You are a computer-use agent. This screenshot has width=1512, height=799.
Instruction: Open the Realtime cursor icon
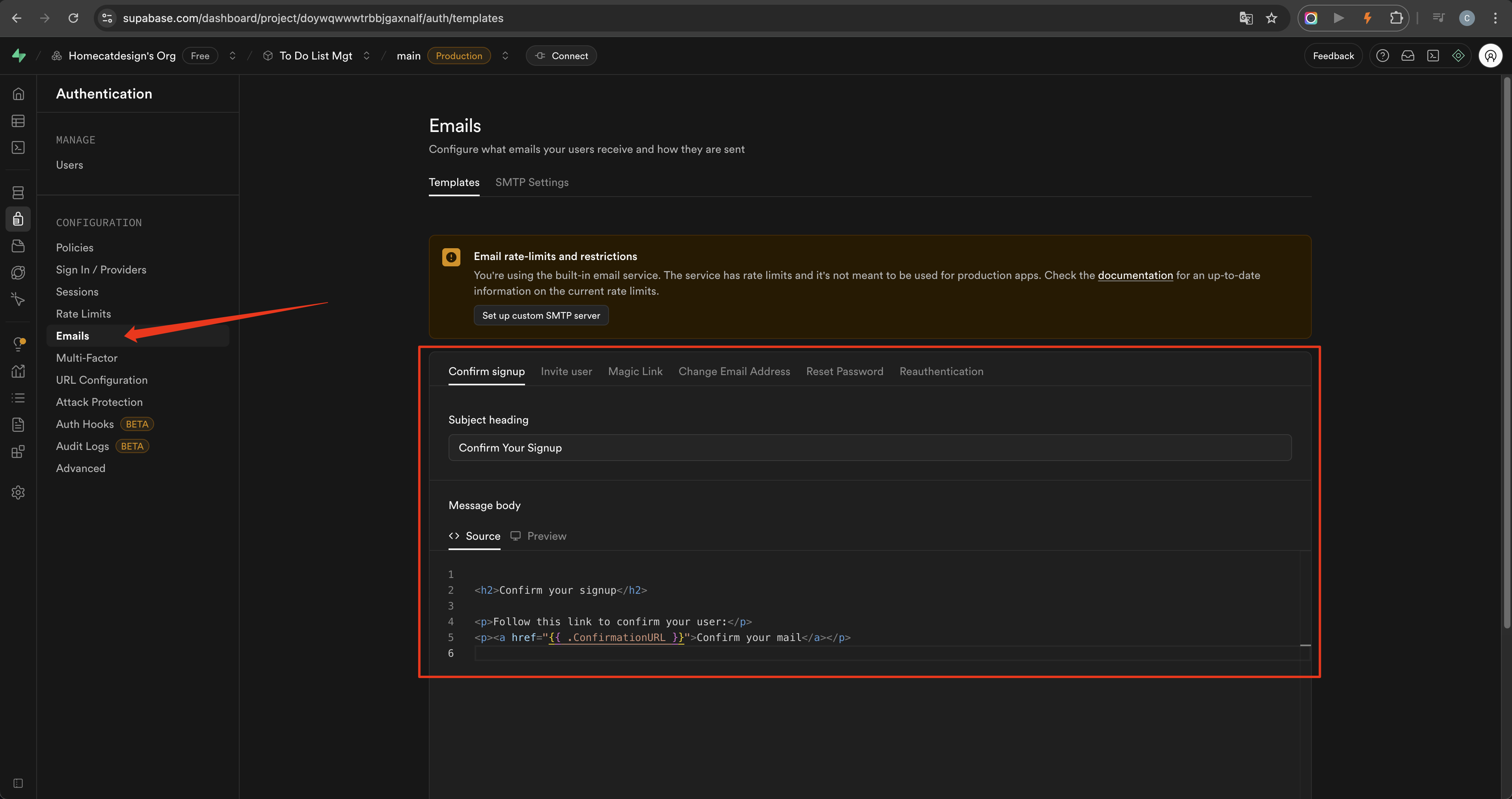coord(18,299)
